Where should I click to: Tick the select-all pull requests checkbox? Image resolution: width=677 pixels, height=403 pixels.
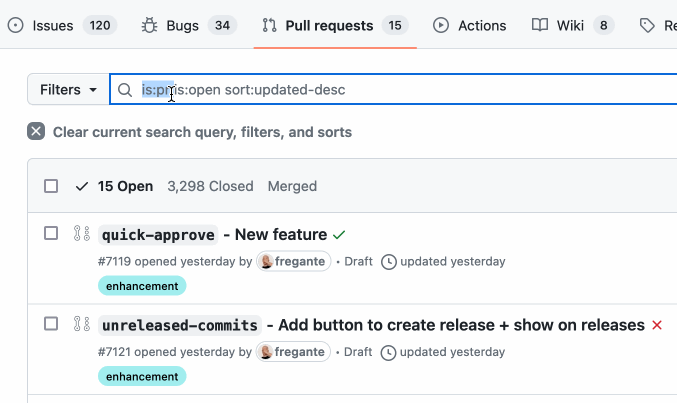pyautogui.click(x=51, y=186)
